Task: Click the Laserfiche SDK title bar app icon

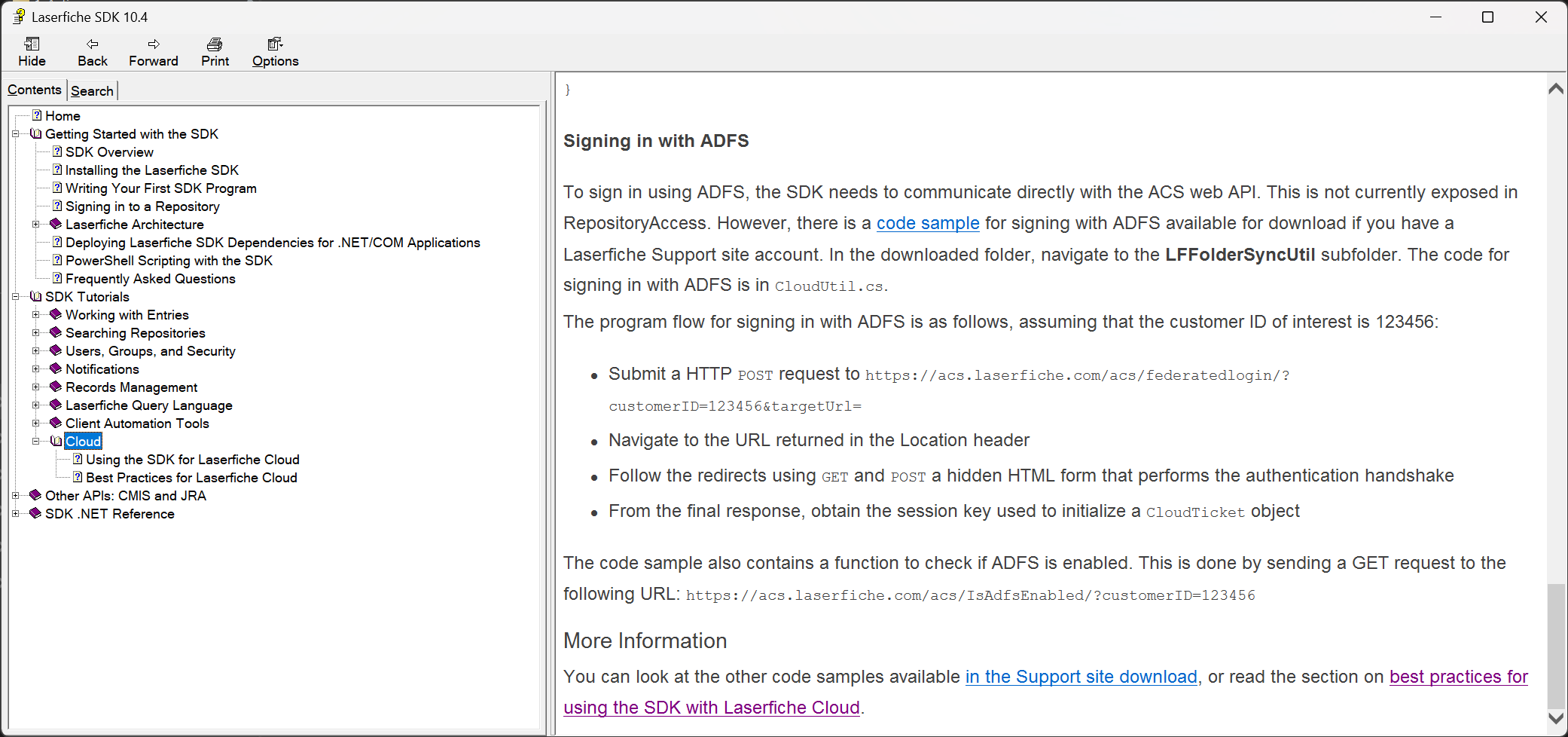Action: point(19,17)
